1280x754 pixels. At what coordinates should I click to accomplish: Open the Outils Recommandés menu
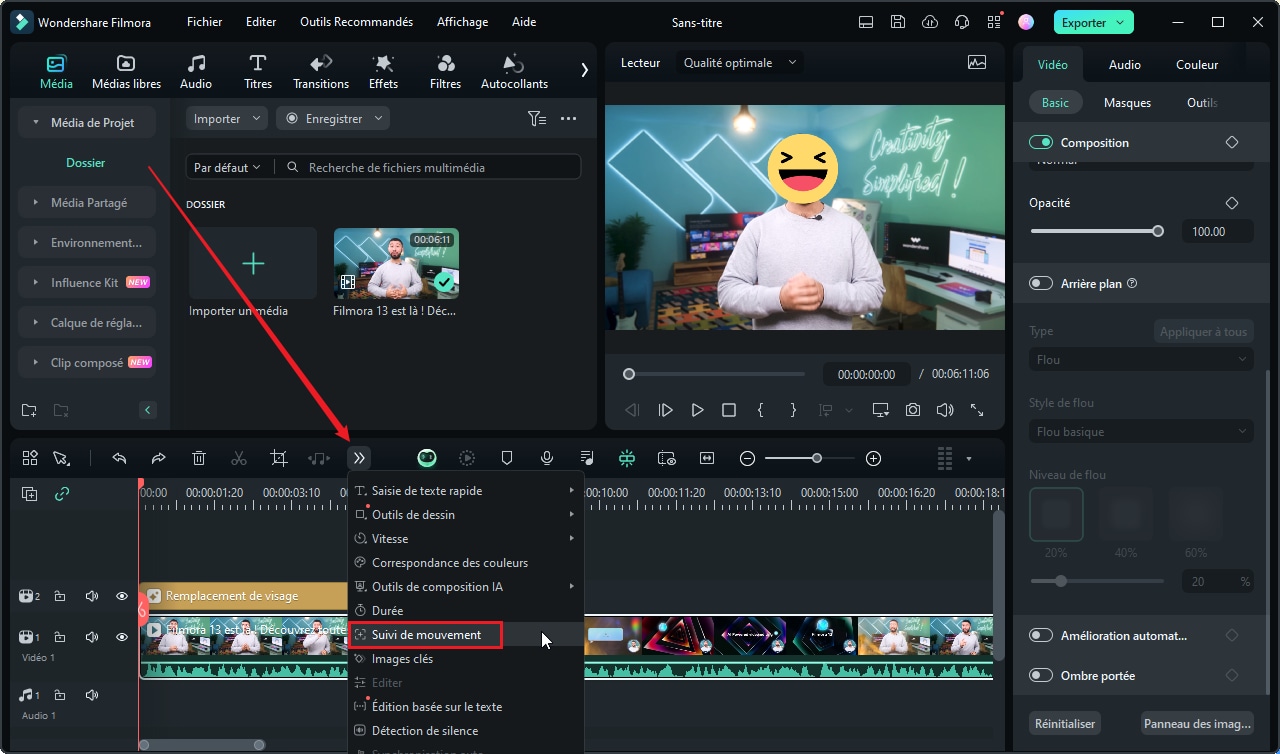coord(358,22)
